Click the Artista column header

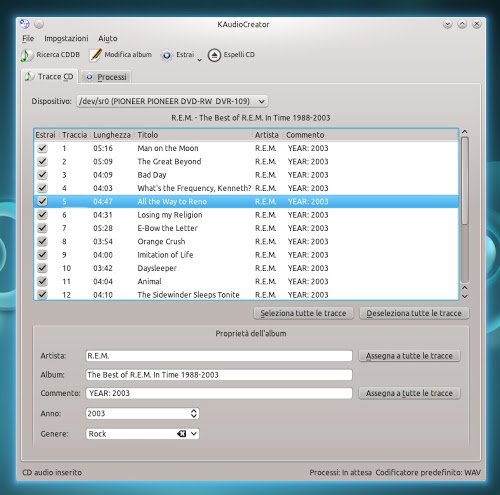[267, 135]
